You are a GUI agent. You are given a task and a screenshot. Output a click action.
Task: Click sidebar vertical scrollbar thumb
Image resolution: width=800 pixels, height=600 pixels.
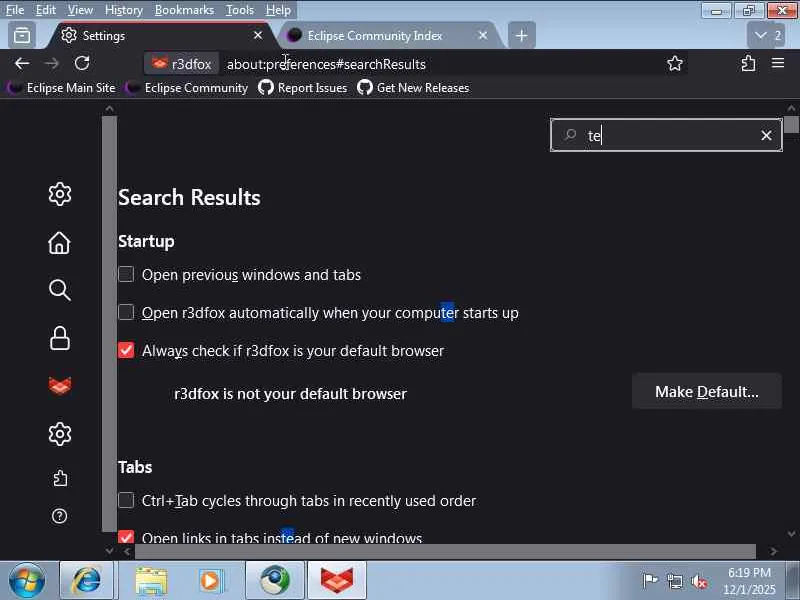[109, 324]
